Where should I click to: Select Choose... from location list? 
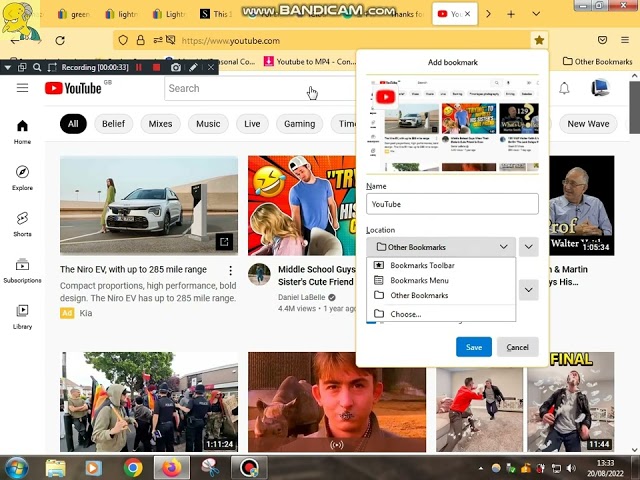(x=441, y=314)
